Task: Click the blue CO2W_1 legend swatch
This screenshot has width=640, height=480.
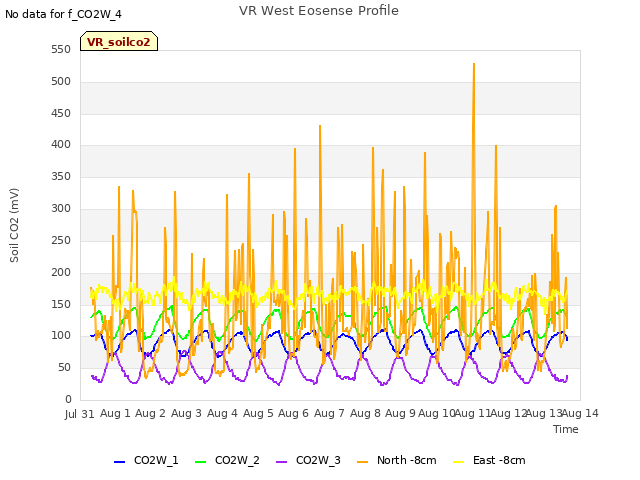Action: 119,462
